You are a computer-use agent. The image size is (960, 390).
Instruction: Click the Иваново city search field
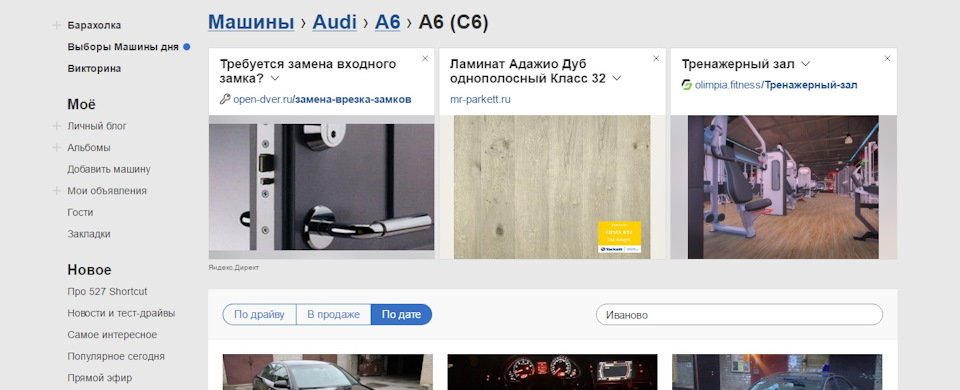740,315
